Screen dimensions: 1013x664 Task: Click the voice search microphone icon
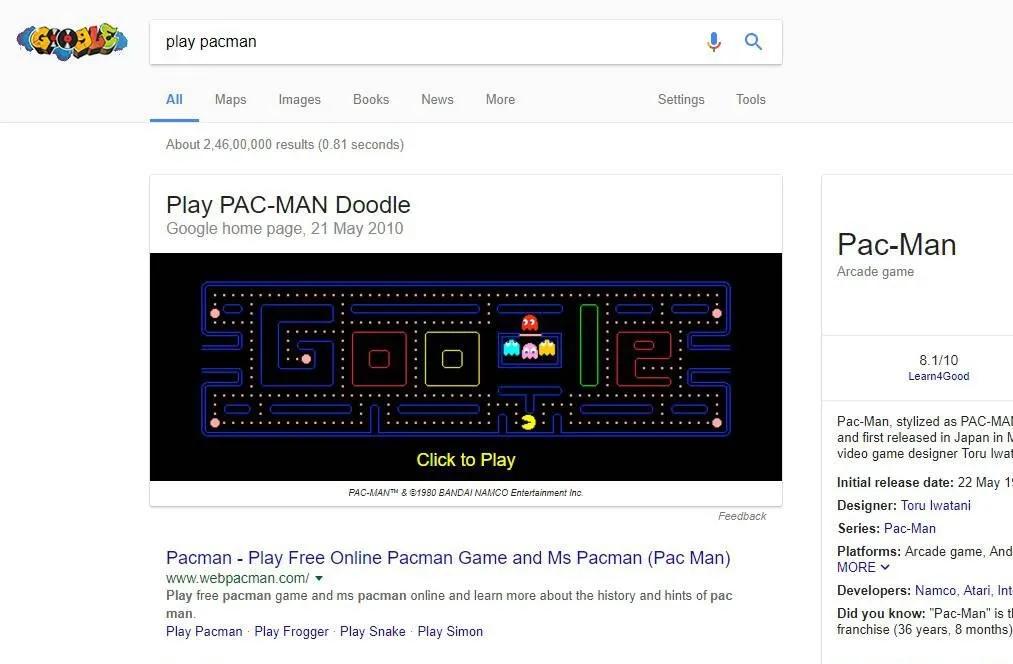tap(713, 41)
